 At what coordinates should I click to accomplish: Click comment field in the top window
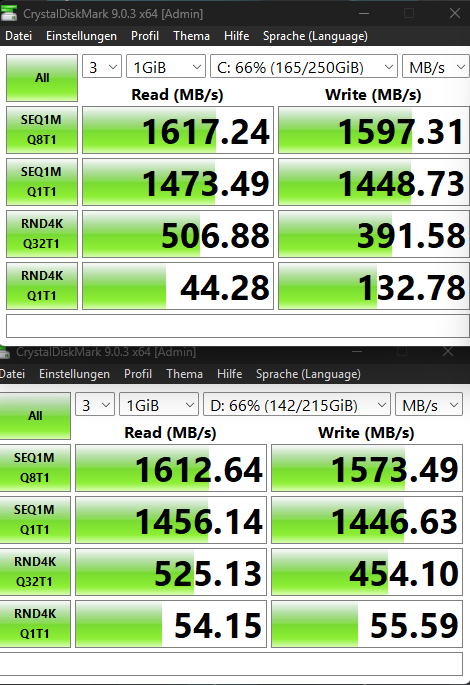coord(238,326)
